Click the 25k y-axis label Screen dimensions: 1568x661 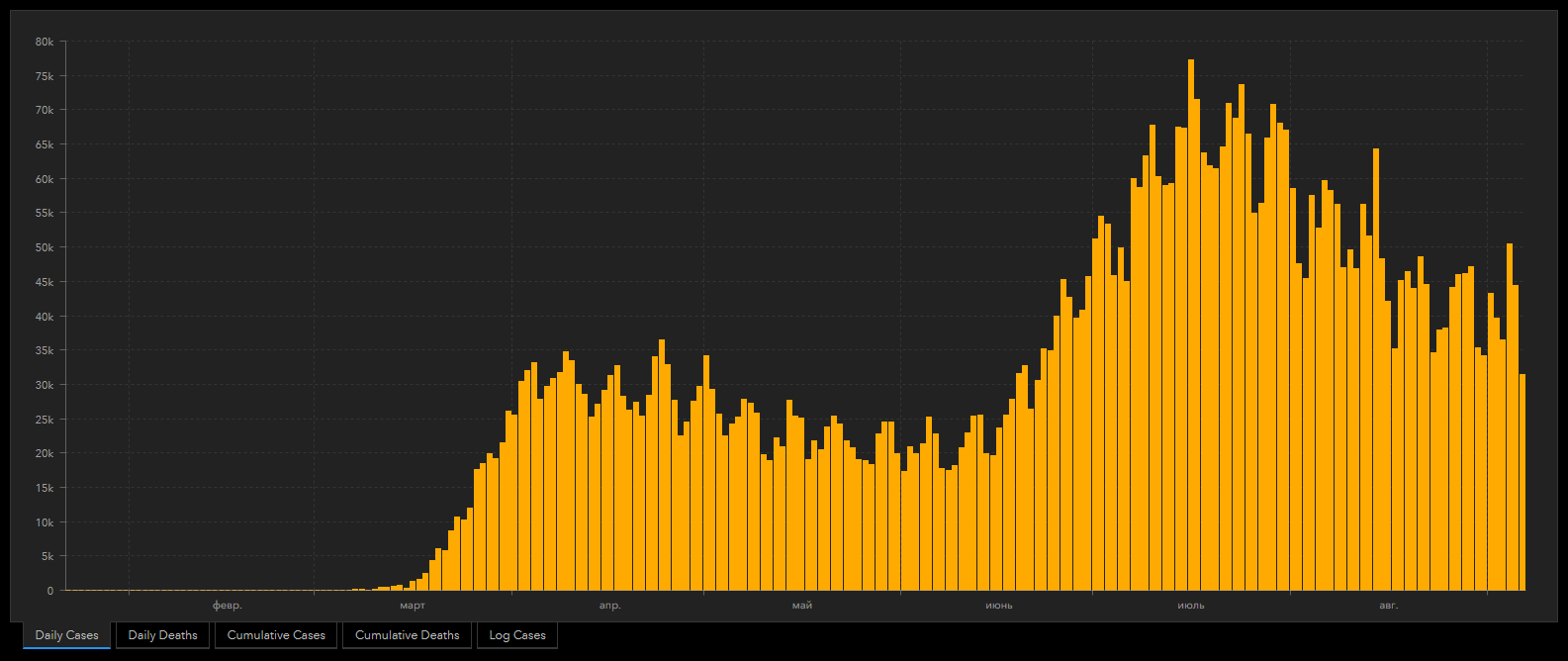pyautogui.click(x=44, y=420)
